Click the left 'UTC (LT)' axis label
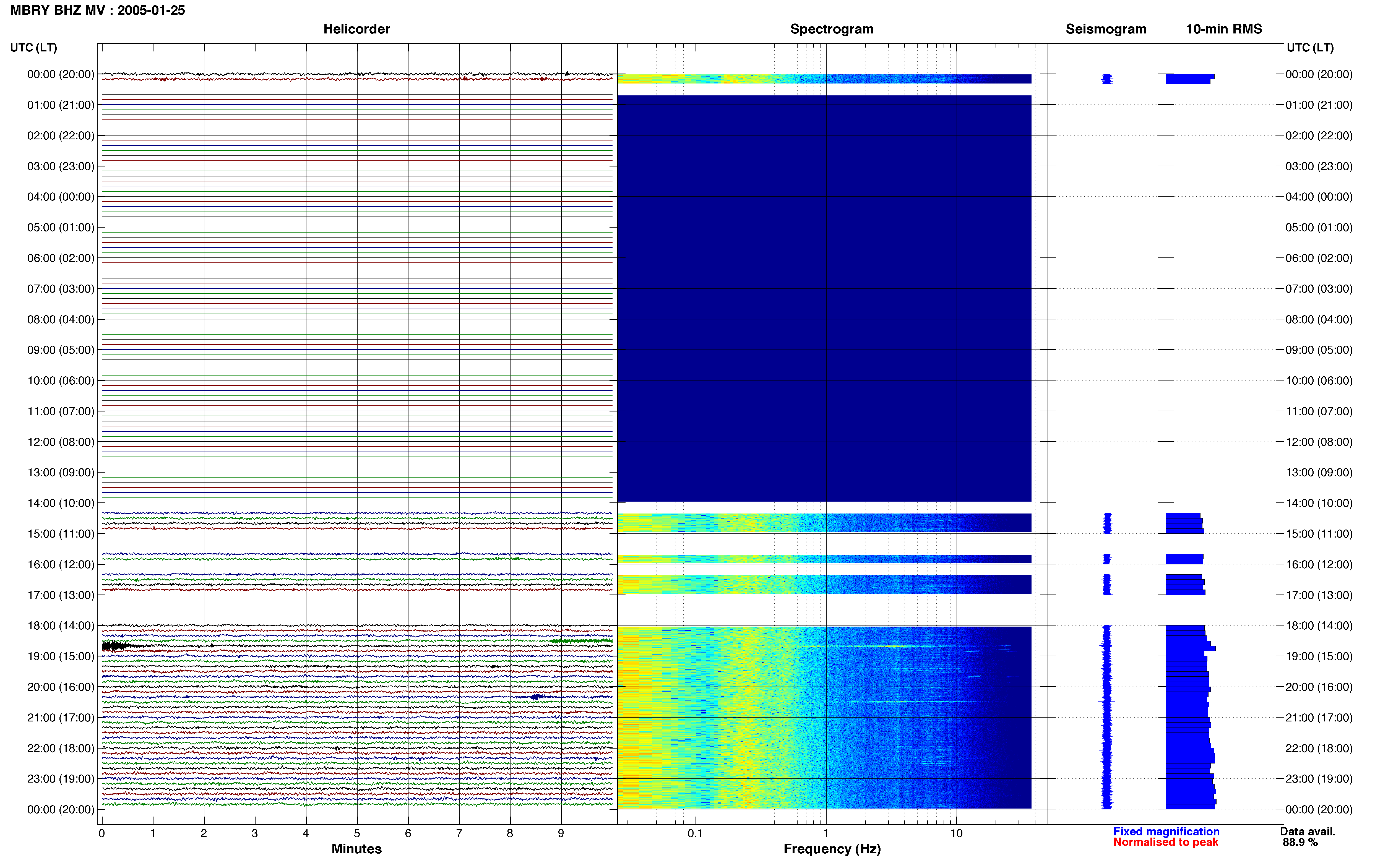Screen dimensions: 1388x868 coord(33,48)
